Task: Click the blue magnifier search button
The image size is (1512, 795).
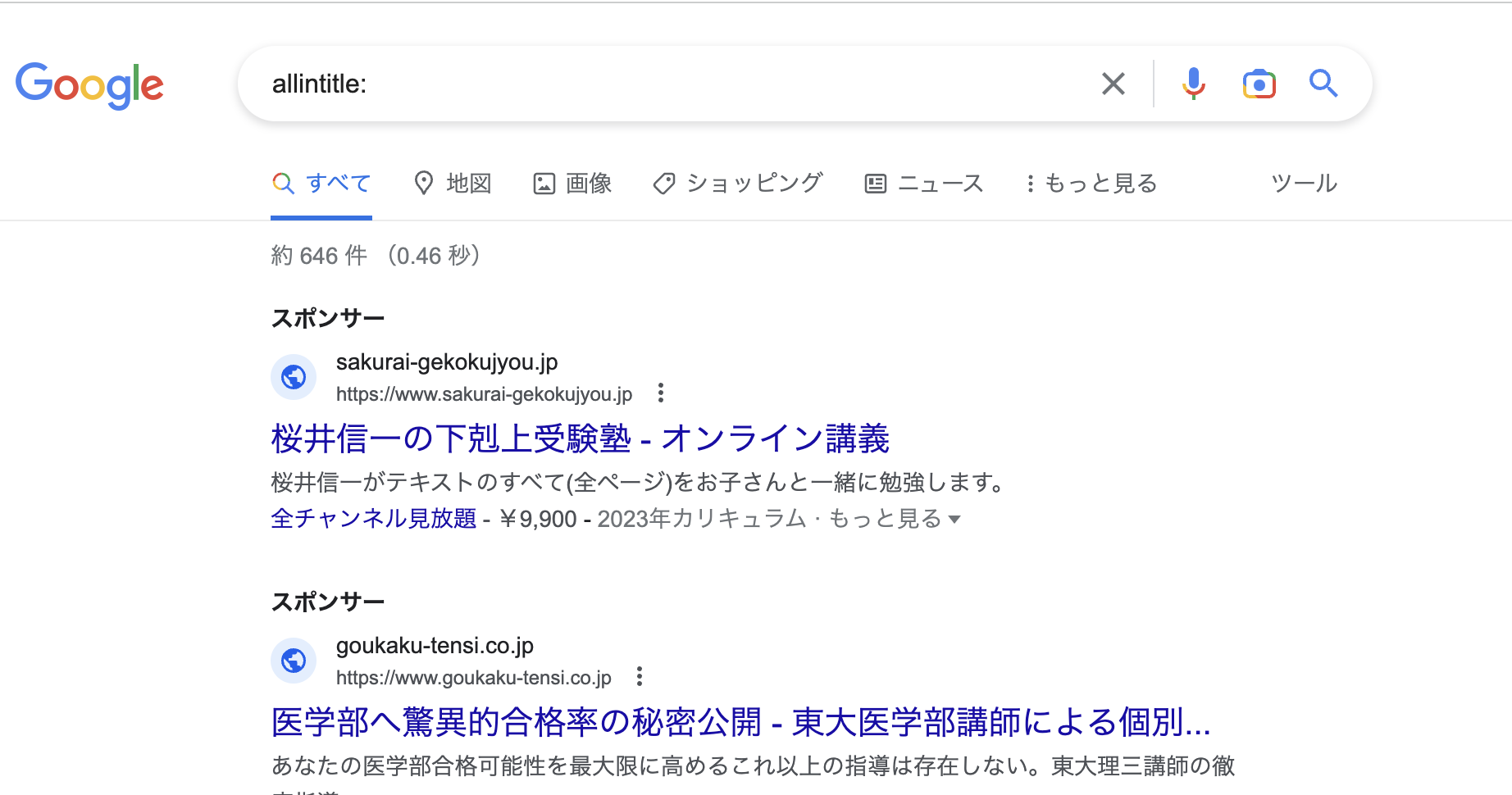Action: tap(1323, 84)
